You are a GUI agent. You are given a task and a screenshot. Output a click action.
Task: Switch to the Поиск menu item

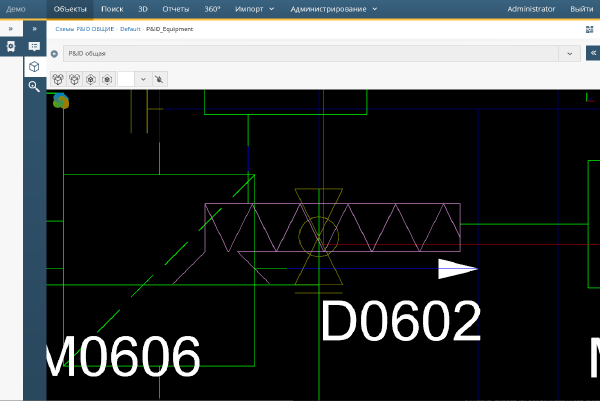[112, 8]
